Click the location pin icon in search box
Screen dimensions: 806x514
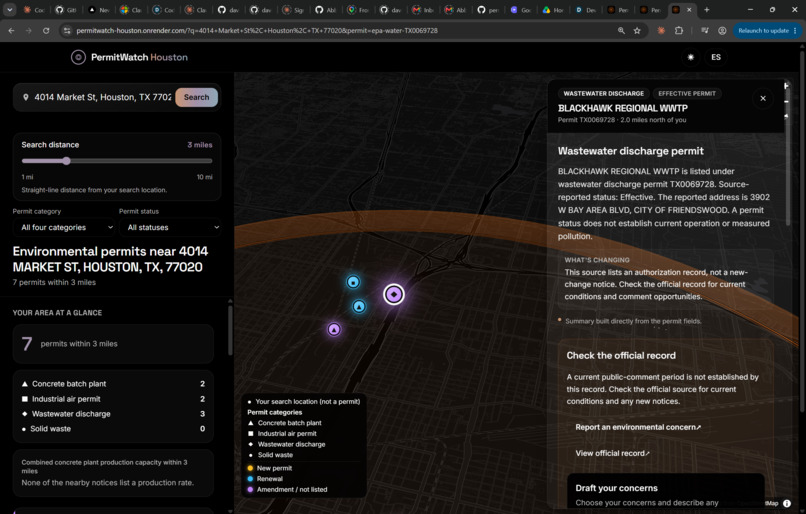[26, 97]
